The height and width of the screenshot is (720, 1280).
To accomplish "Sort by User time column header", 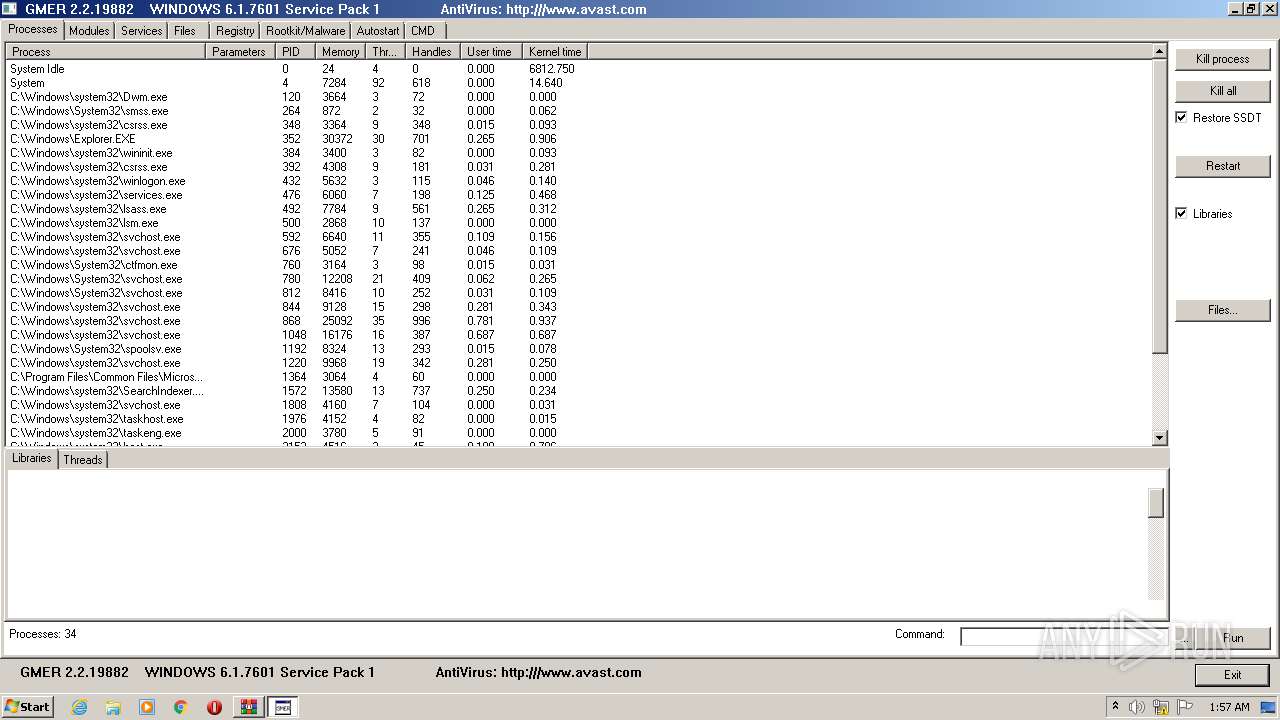I will coord(492,52).
